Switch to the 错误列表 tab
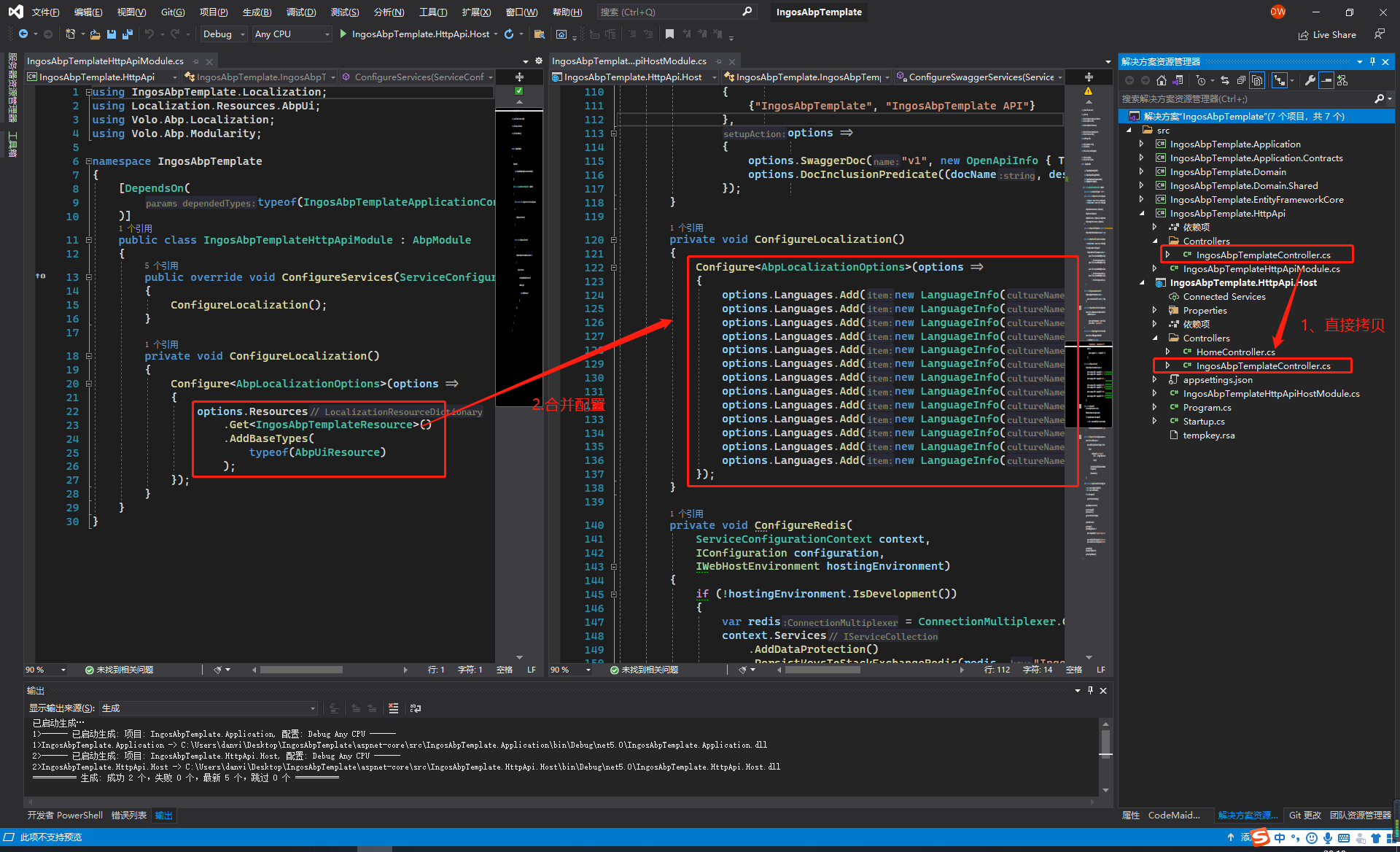The height and width of the screenshot is (852, 1400). click(129, 816)
